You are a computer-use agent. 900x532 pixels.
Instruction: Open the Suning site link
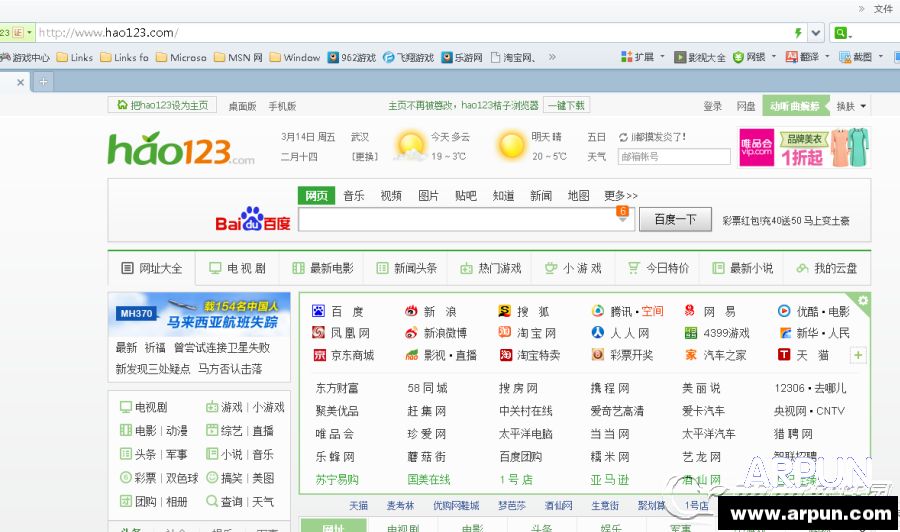(337, 480)
